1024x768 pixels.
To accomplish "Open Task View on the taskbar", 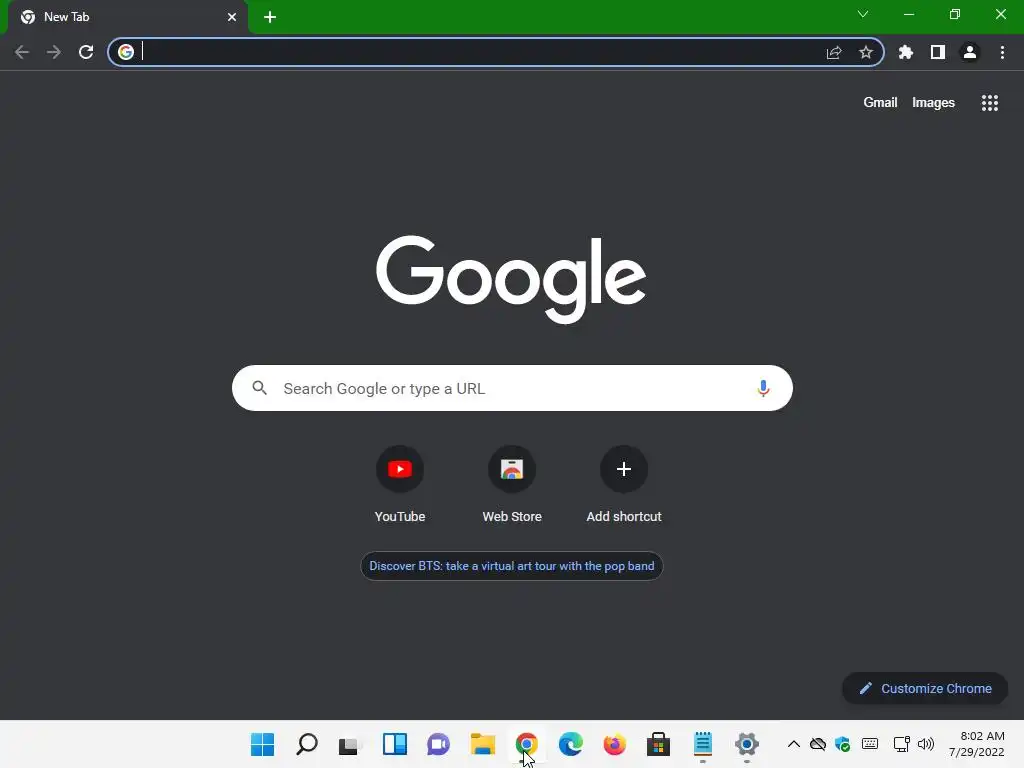I will click(x=350, y=744).
